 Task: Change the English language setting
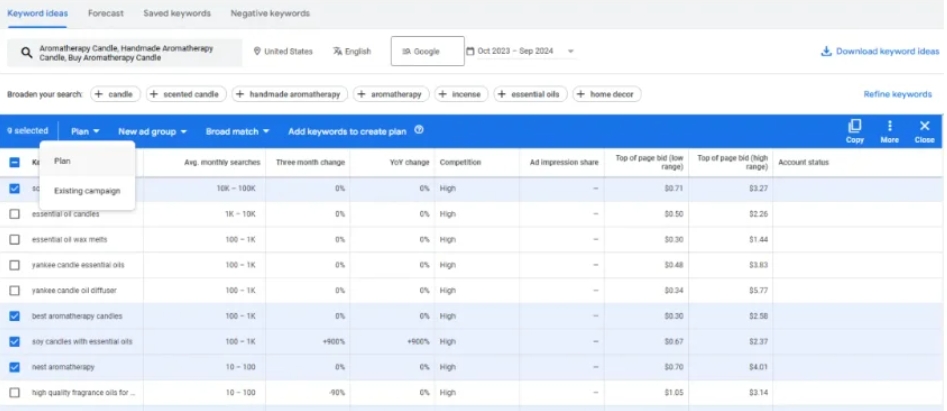coord(352,51)
